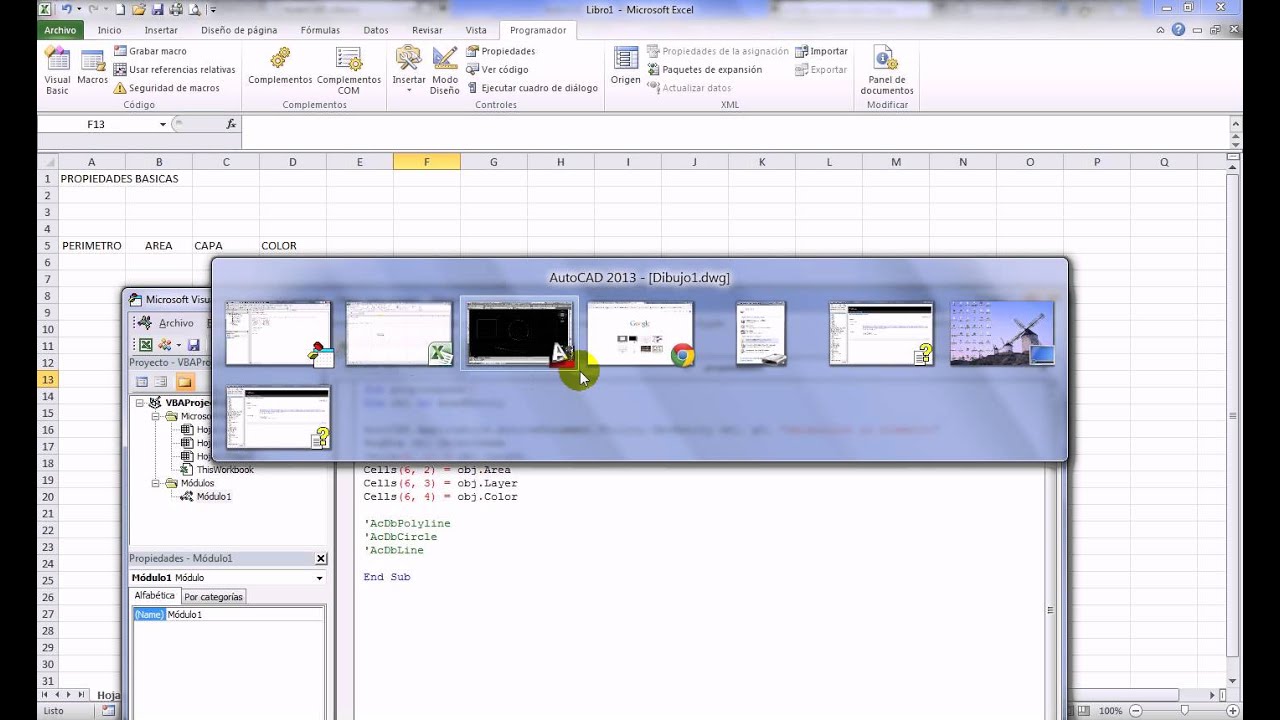Click the Excel Help question mark icon

1179,30
